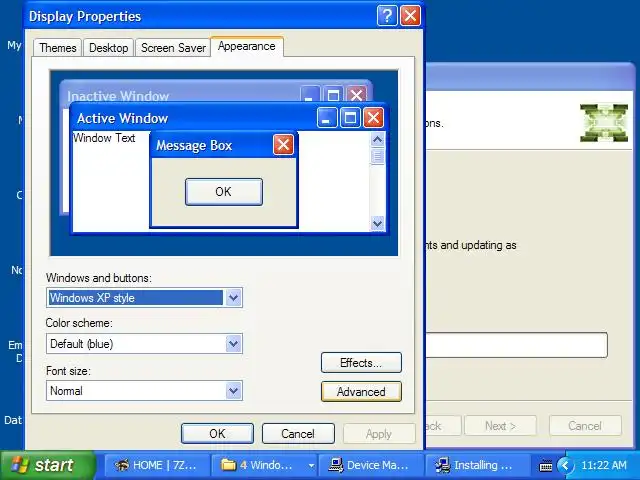
Task: Click the folder icon in taskbar group
Action: point(229,464)
